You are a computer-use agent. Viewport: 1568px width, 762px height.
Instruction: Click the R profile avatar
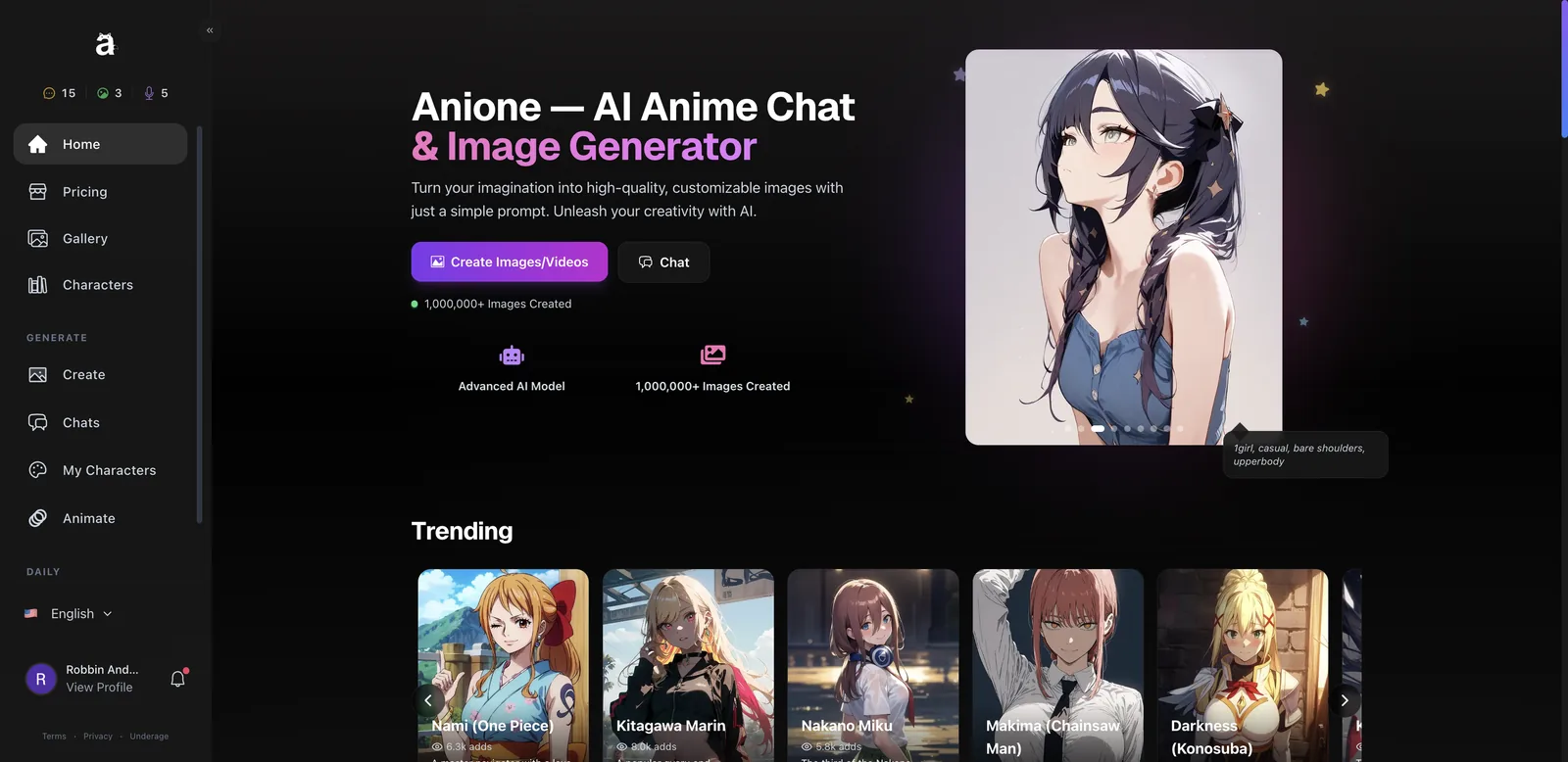[x=41, y=679]
